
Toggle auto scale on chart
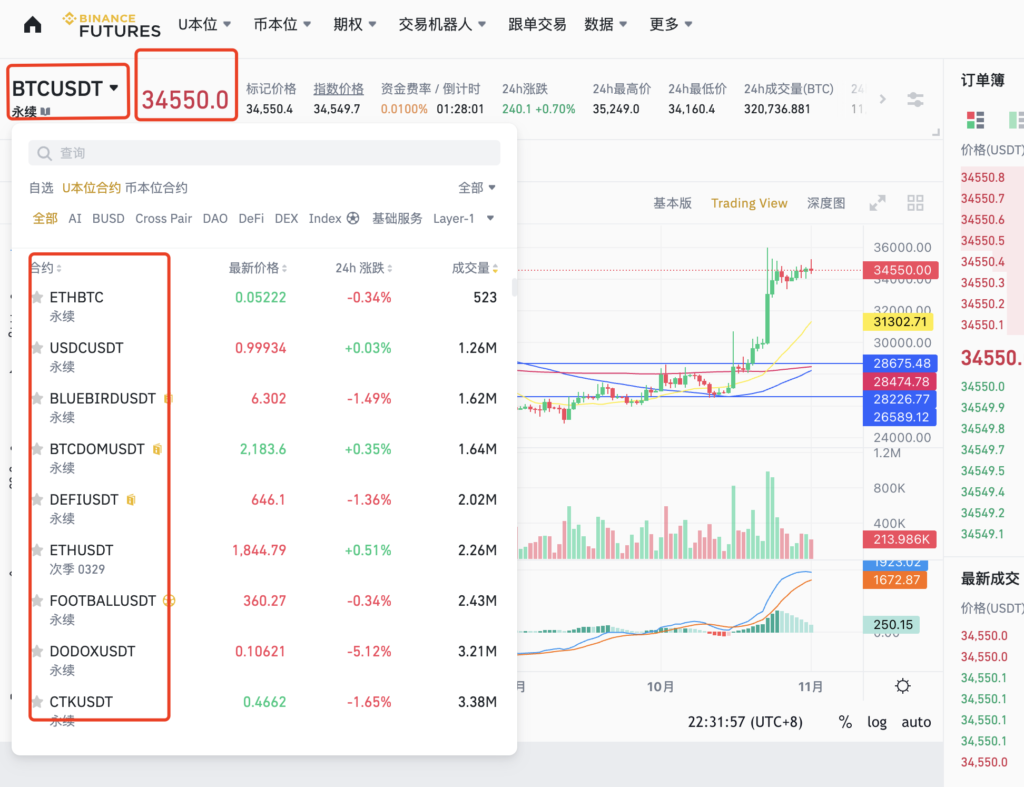tap(916, 722)
